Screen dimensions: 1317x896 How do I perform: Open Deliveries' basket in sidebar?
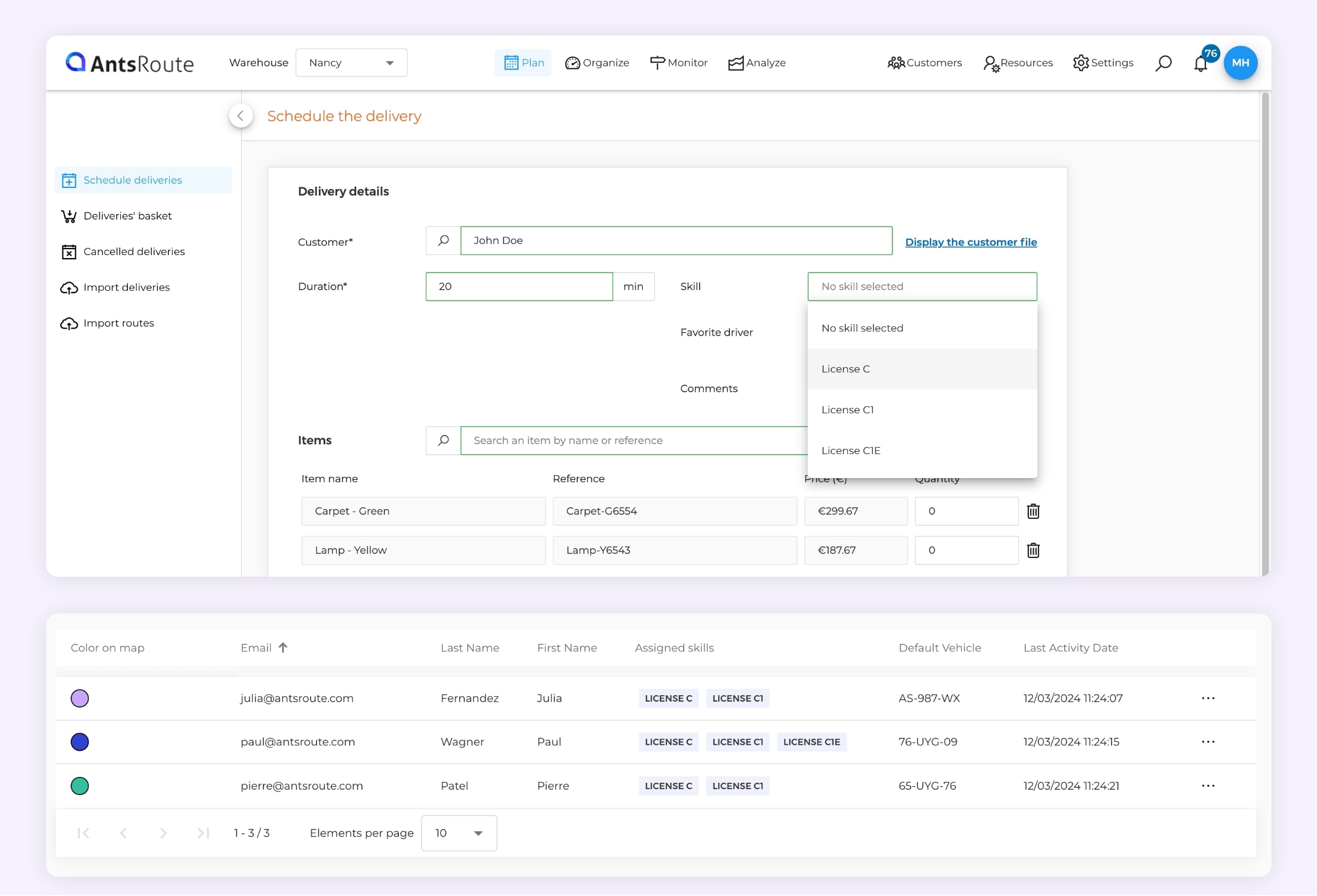click(127, 216)
